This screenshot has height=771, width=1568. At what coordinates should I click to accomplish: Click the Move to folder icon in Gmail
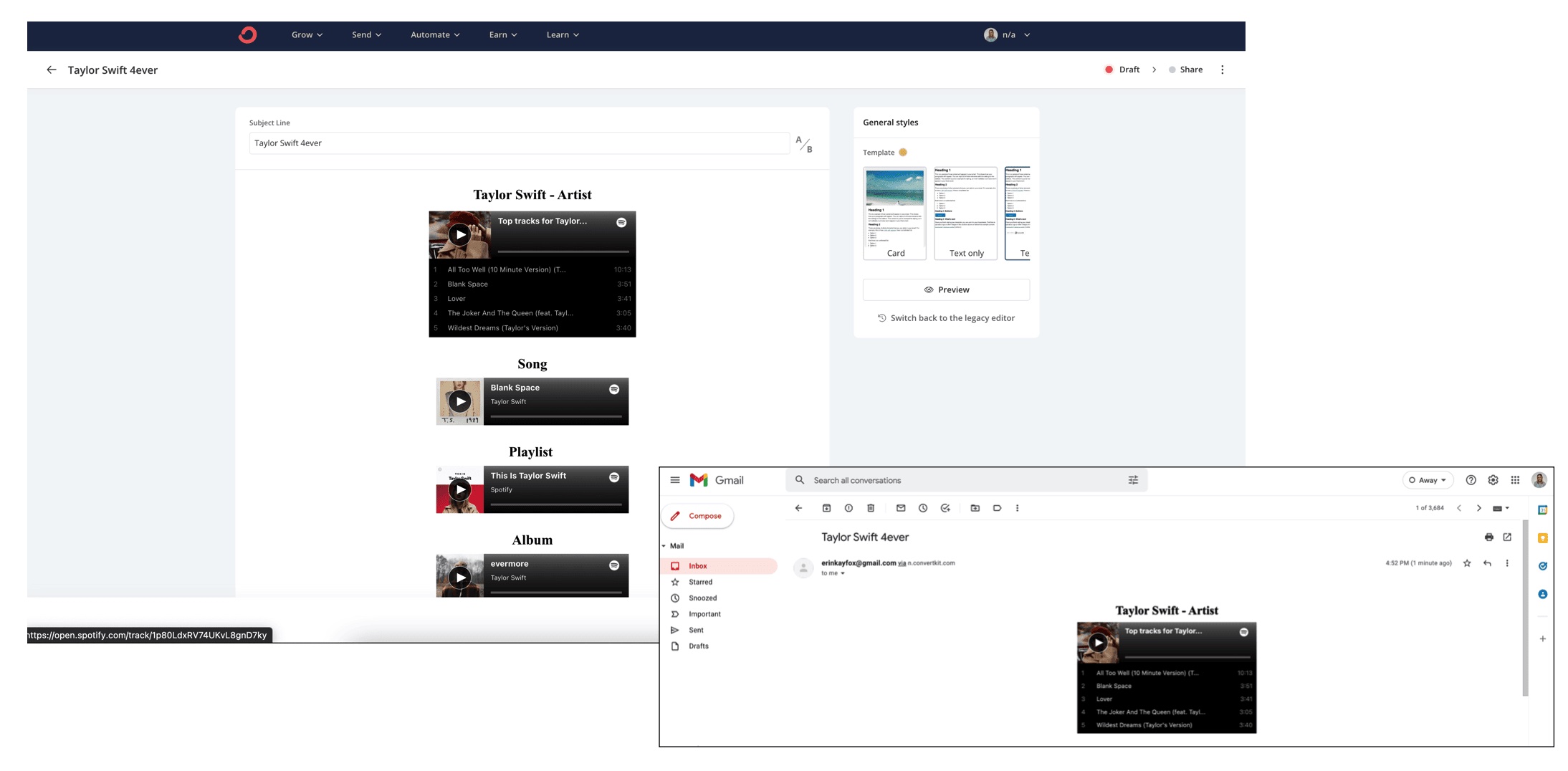click(975, 508)
